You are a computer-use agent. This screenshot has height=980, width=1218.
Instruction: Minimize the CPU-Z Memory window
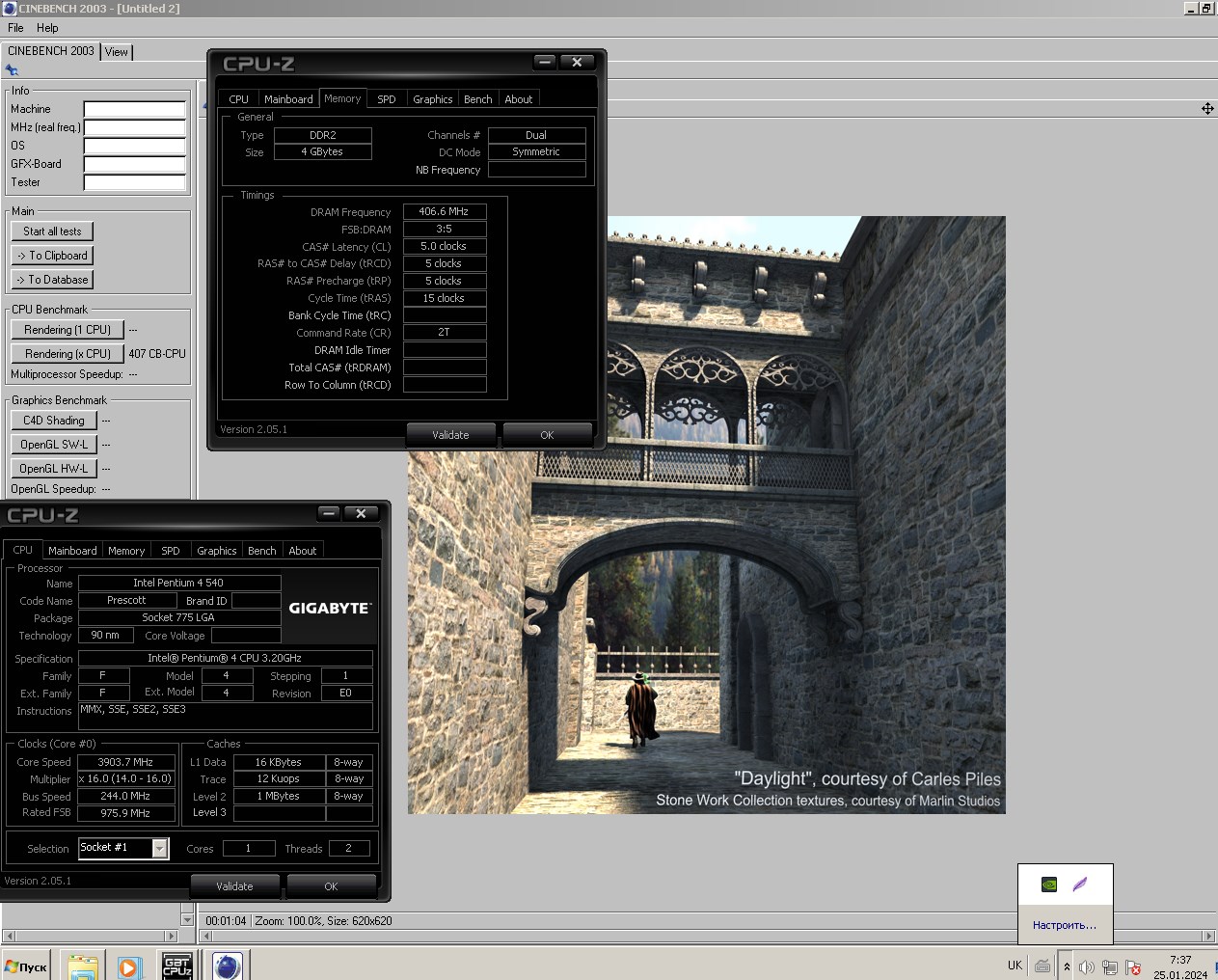tap(545, 62)
